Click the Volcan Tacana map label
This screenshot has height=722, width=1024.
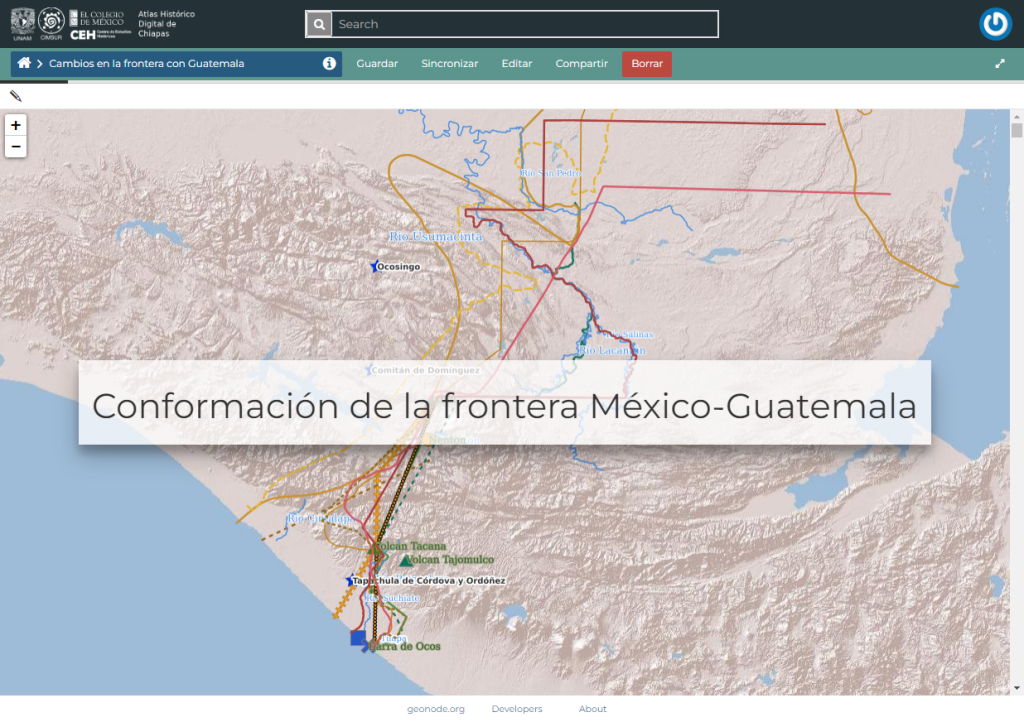[x=411, y=546]
